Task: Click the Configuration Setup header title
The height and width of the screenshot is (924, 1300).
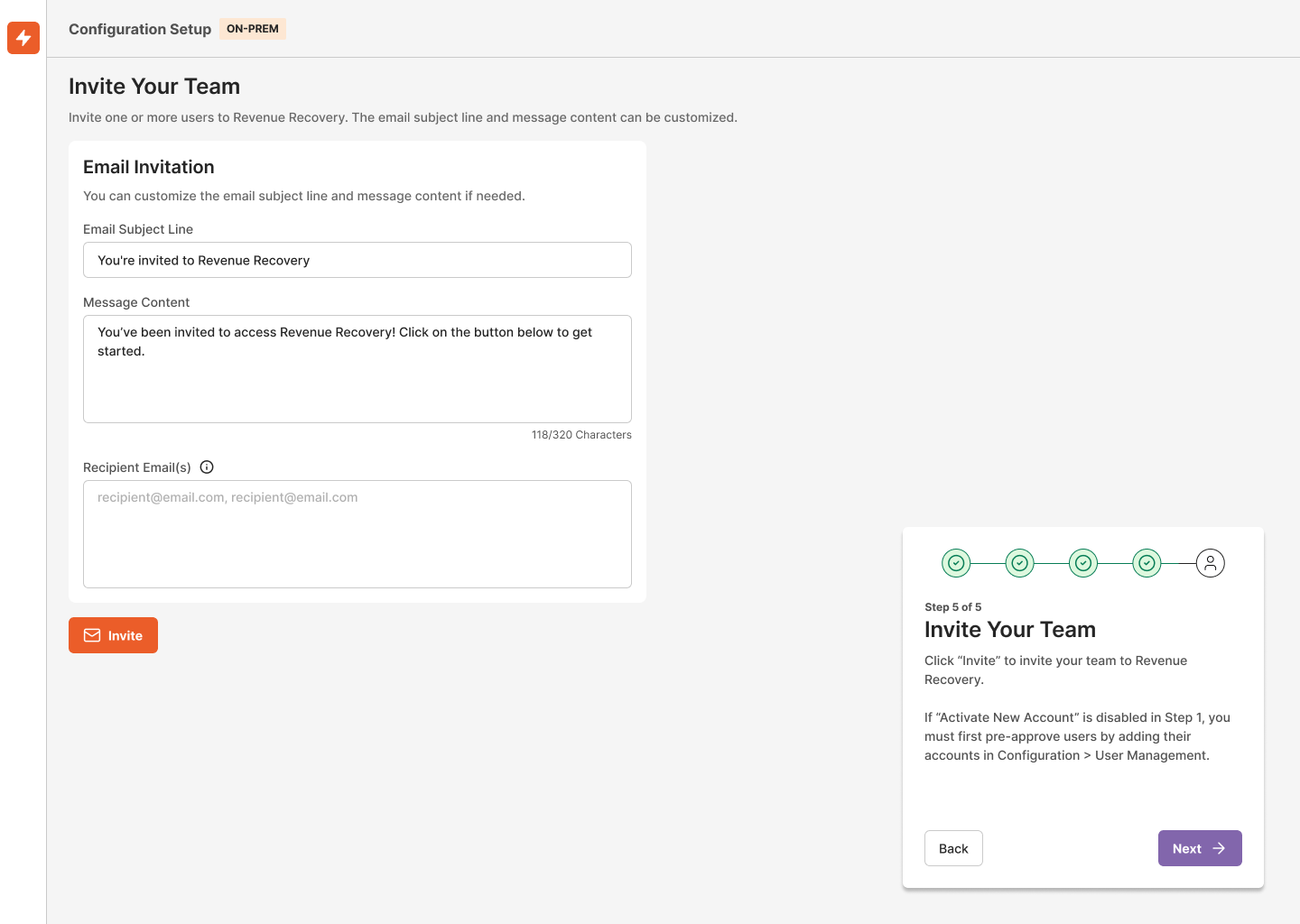Action: point(139,28)
